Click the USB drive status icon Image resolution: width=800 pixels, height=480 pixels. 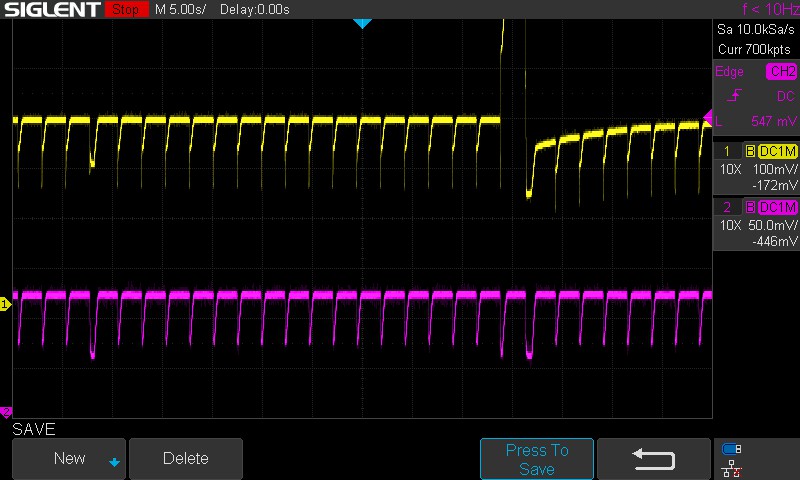tap(731, 449)
